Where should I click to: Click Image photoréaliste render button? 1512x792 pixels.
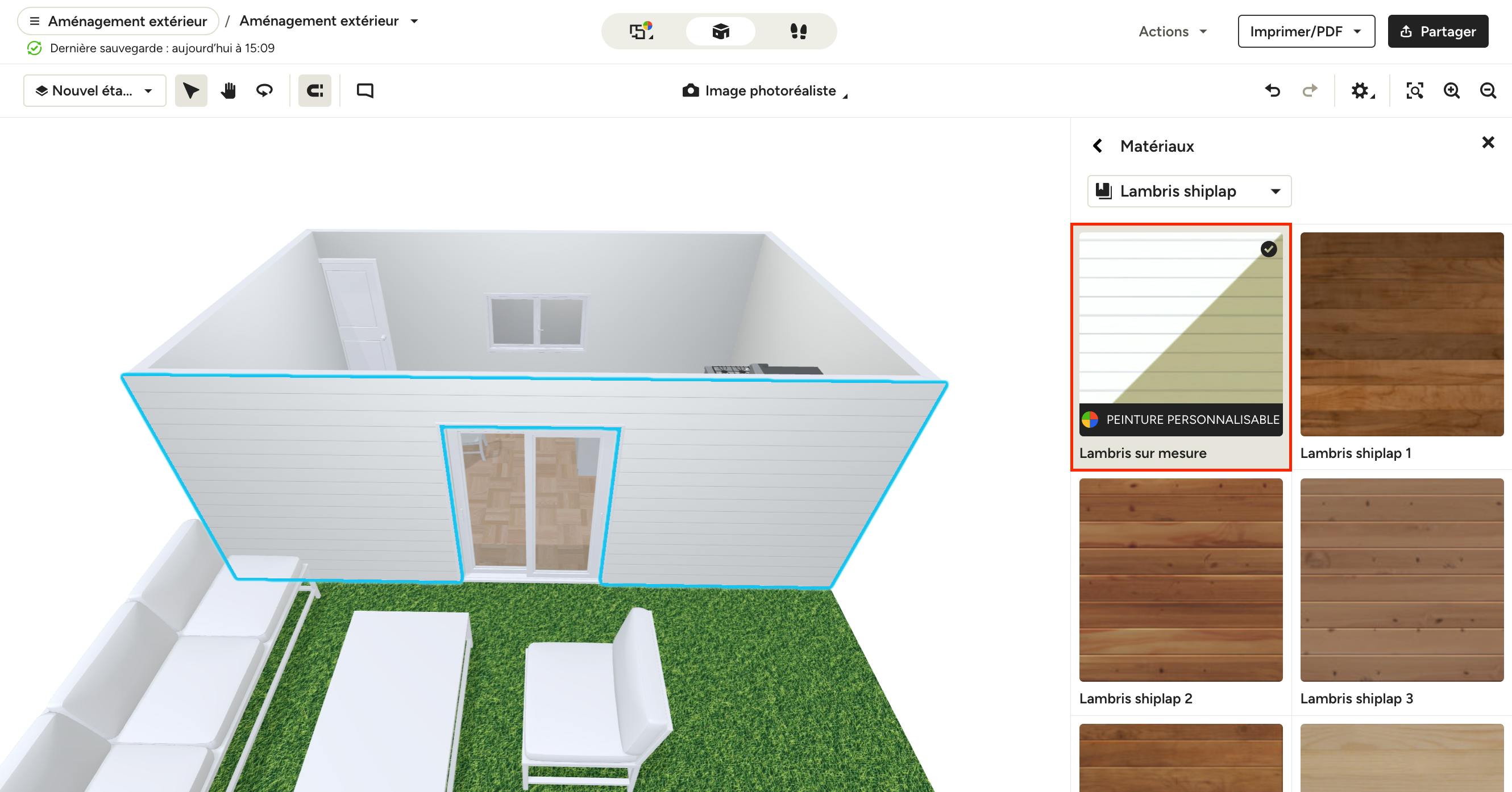pos(764,90)
